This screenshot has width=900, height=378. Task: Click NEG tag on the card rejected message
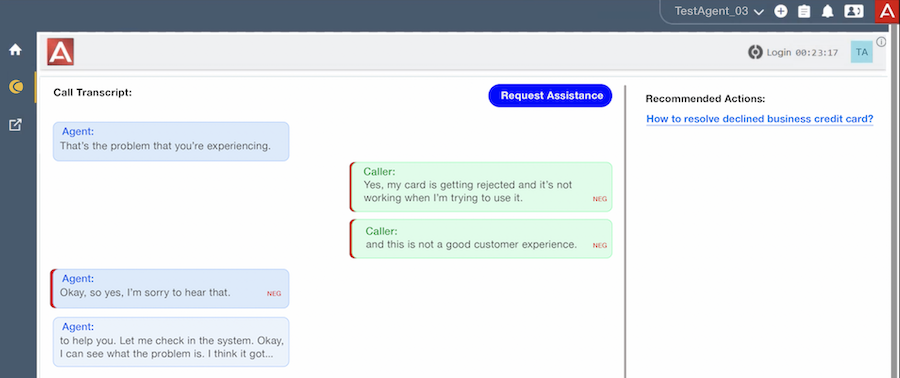click(x=600, y=199)
